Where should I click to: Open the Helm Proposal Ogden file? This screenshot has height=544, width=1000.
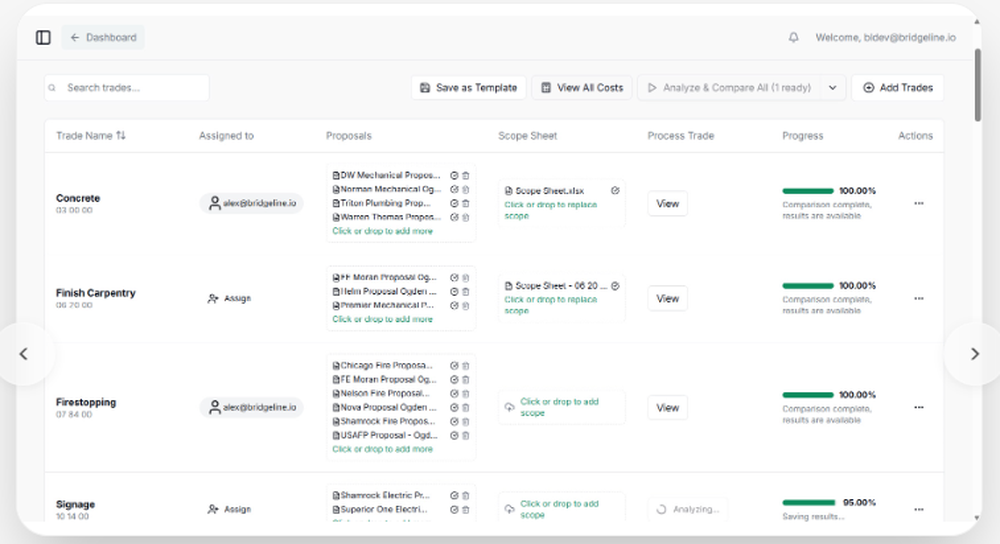coord(385,291)
